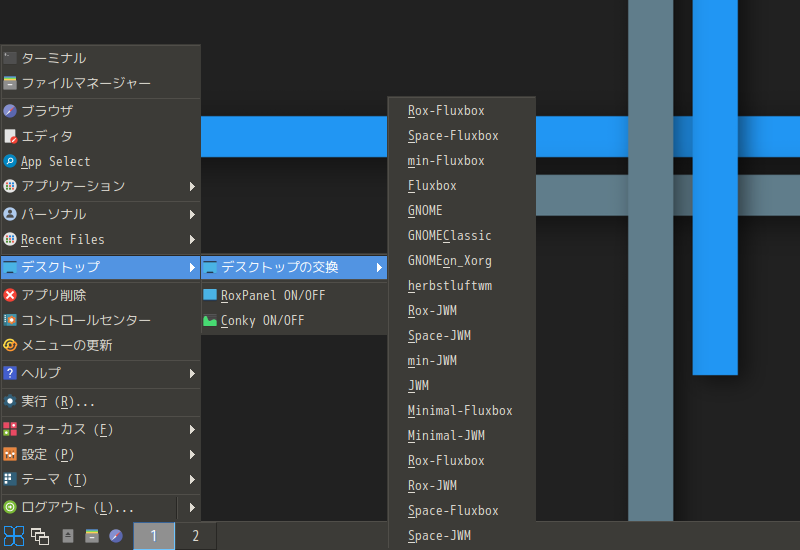
Task: Click the コントロールセンター icon
Action: pos(10,320)
